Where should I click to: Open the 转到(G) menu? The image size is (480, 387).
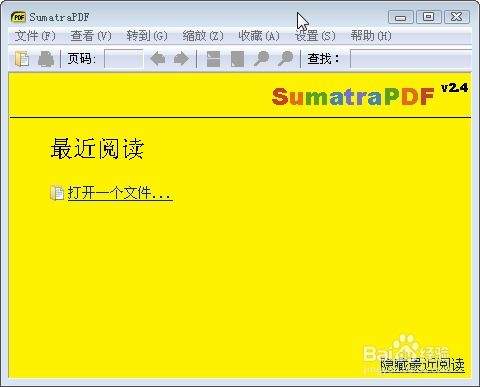click(147, 36)
